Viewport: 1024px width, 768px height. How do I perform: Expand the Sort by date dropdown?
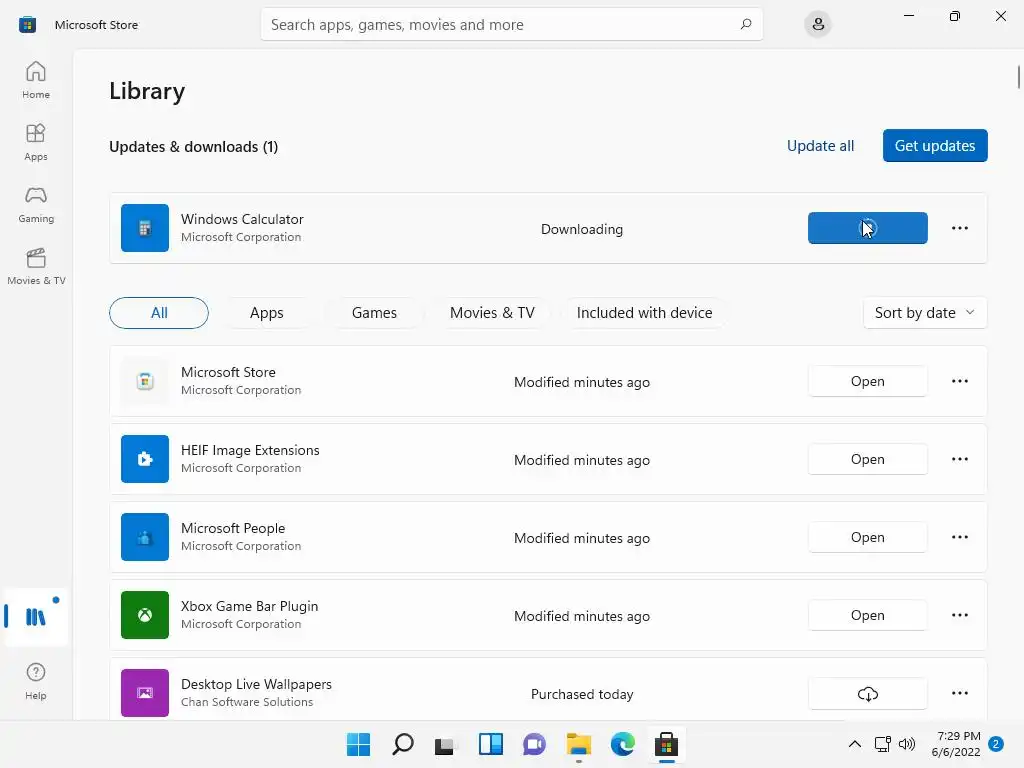coord(925,313)
